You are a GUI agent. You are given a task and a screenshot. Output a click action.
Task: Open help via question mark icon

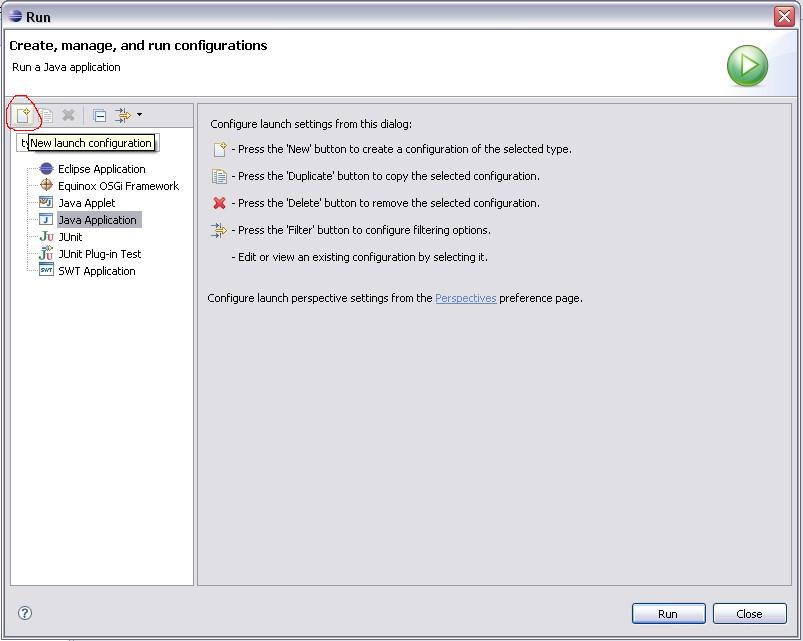[x=25, y=613]
